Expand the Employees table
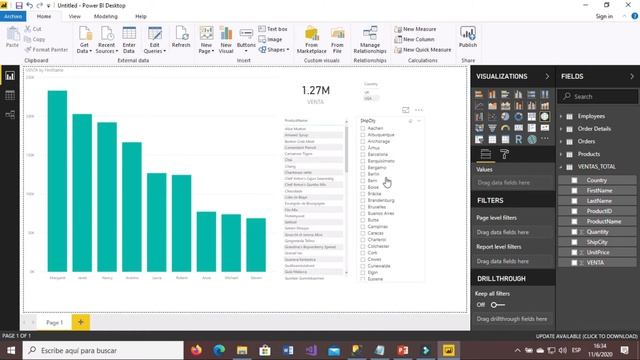This screenshot has width=640, height=360. click(x=561, y=116)
